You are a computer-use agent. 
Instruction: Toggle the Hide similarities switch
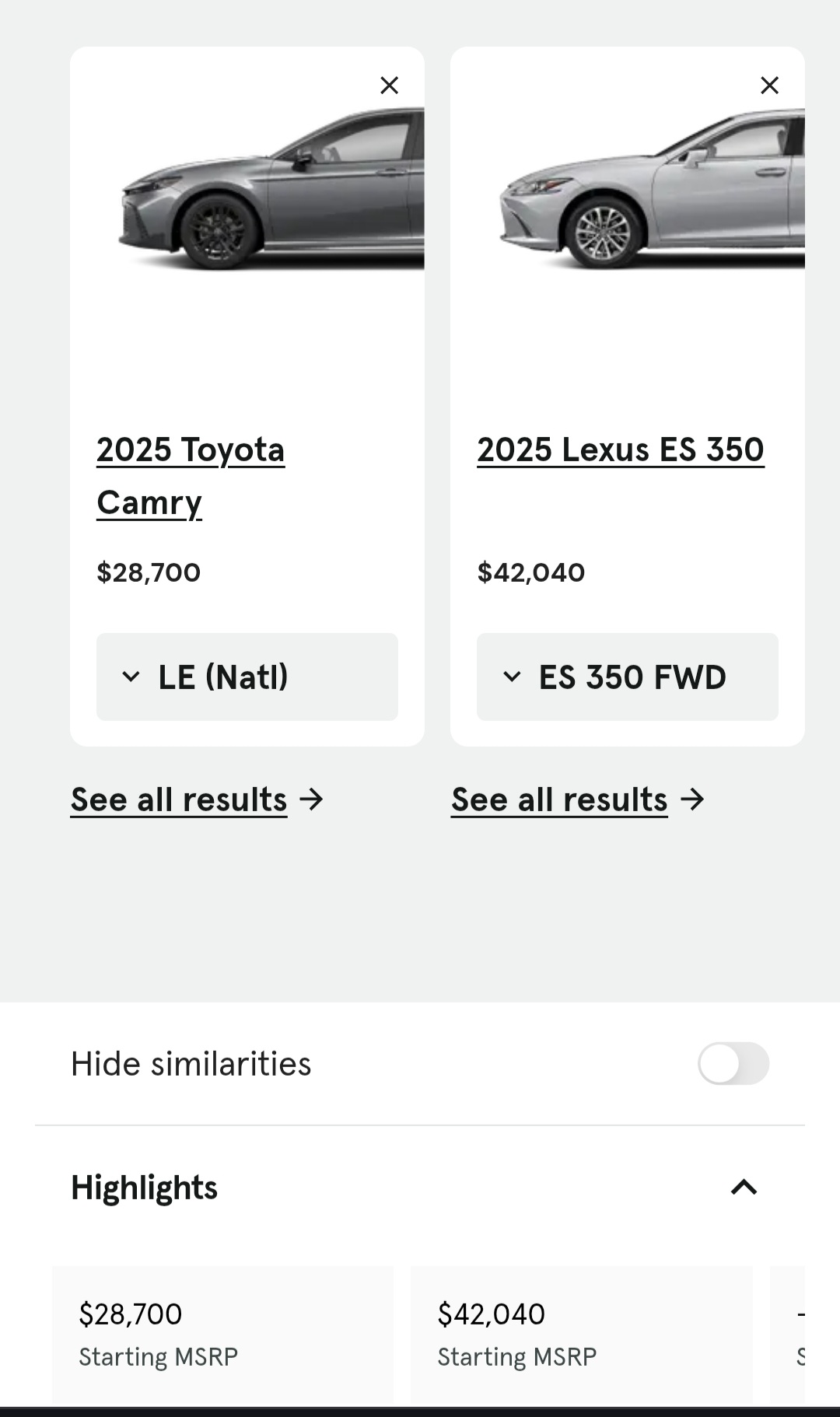click(x=733, y=1063)
